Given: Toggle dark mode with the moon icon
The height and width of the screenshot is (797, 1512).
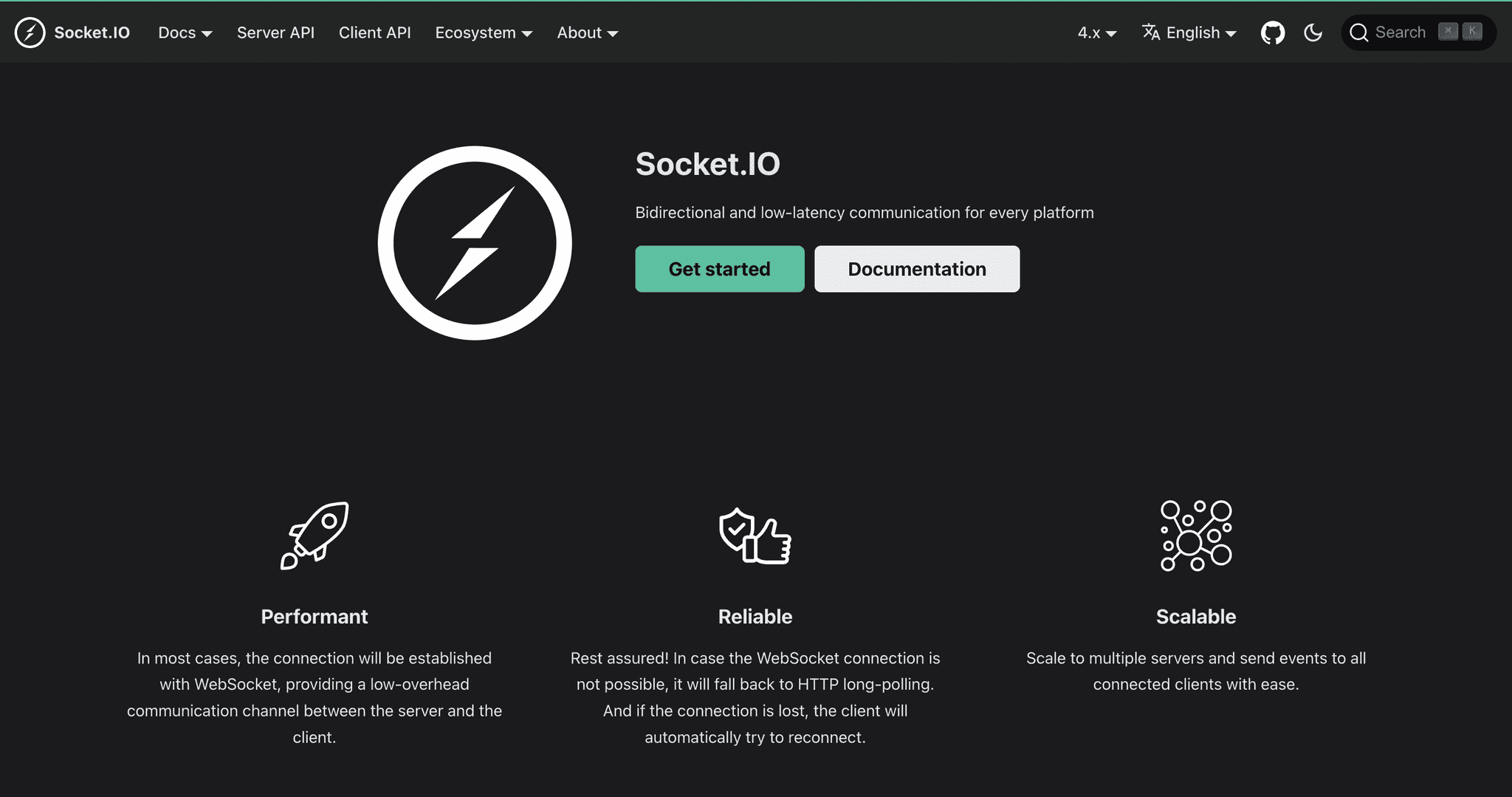Looking at the screenshot, I should (1313, 33).
